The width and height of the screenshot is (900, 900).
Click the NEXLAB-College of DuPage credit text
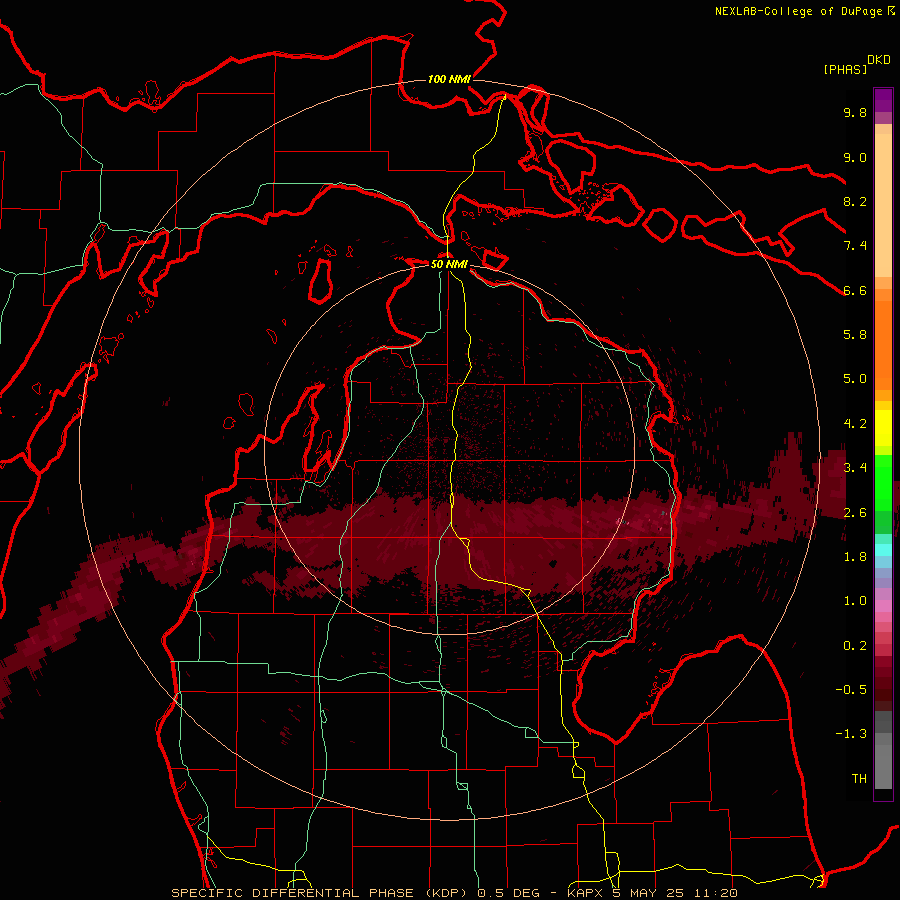pos(798,11)
